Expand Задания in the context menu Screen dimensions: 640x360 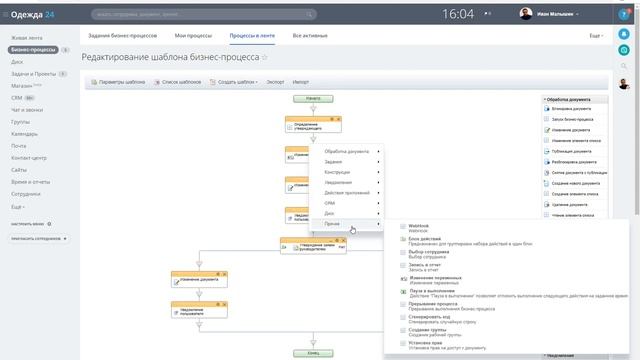tap(347, 162)
